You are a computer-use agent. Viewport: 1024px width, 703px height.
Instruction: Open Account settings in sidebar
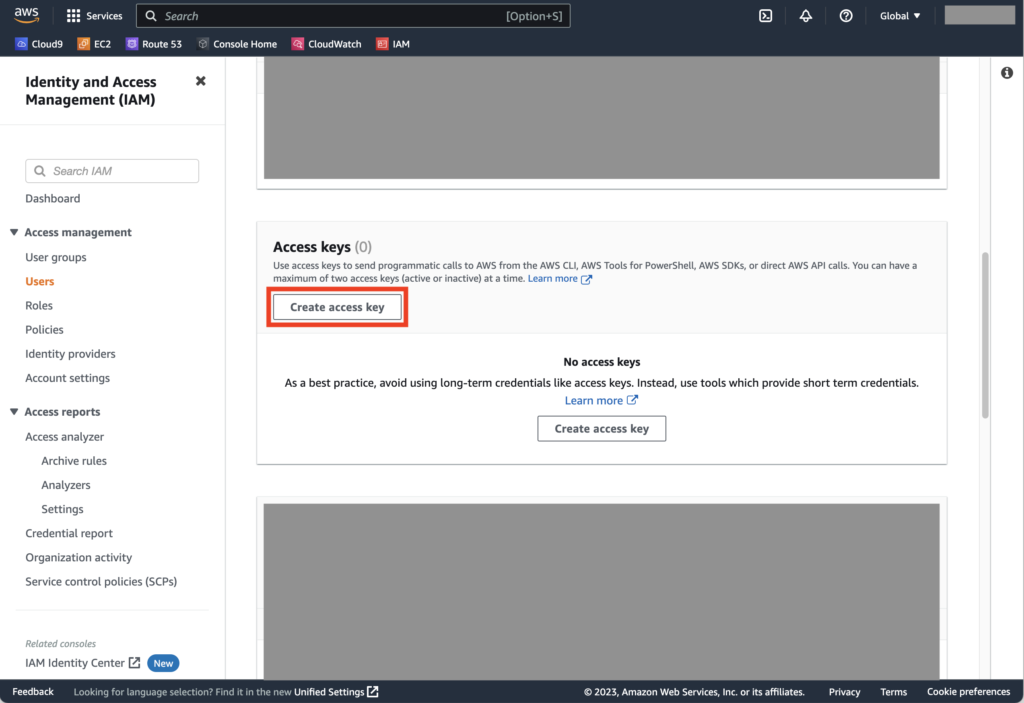(x=68, y=378)
